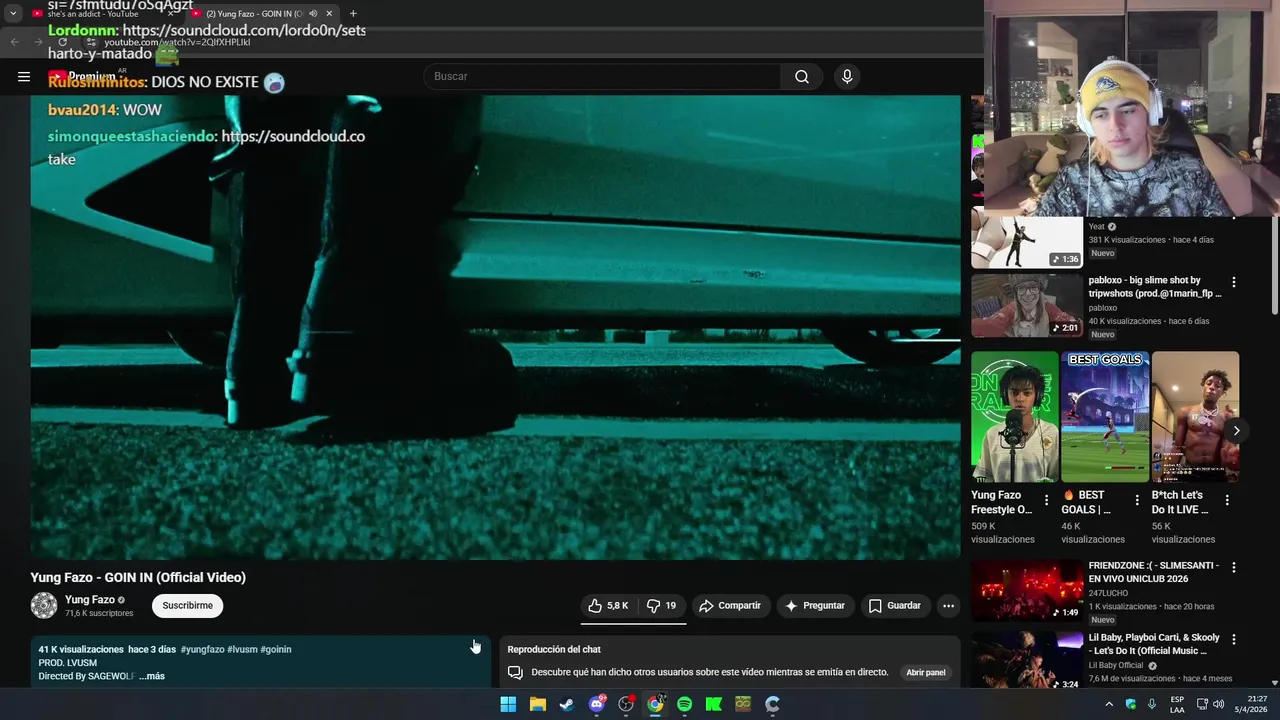Show next Shorts with the right arrow

tap(1236, 431)
